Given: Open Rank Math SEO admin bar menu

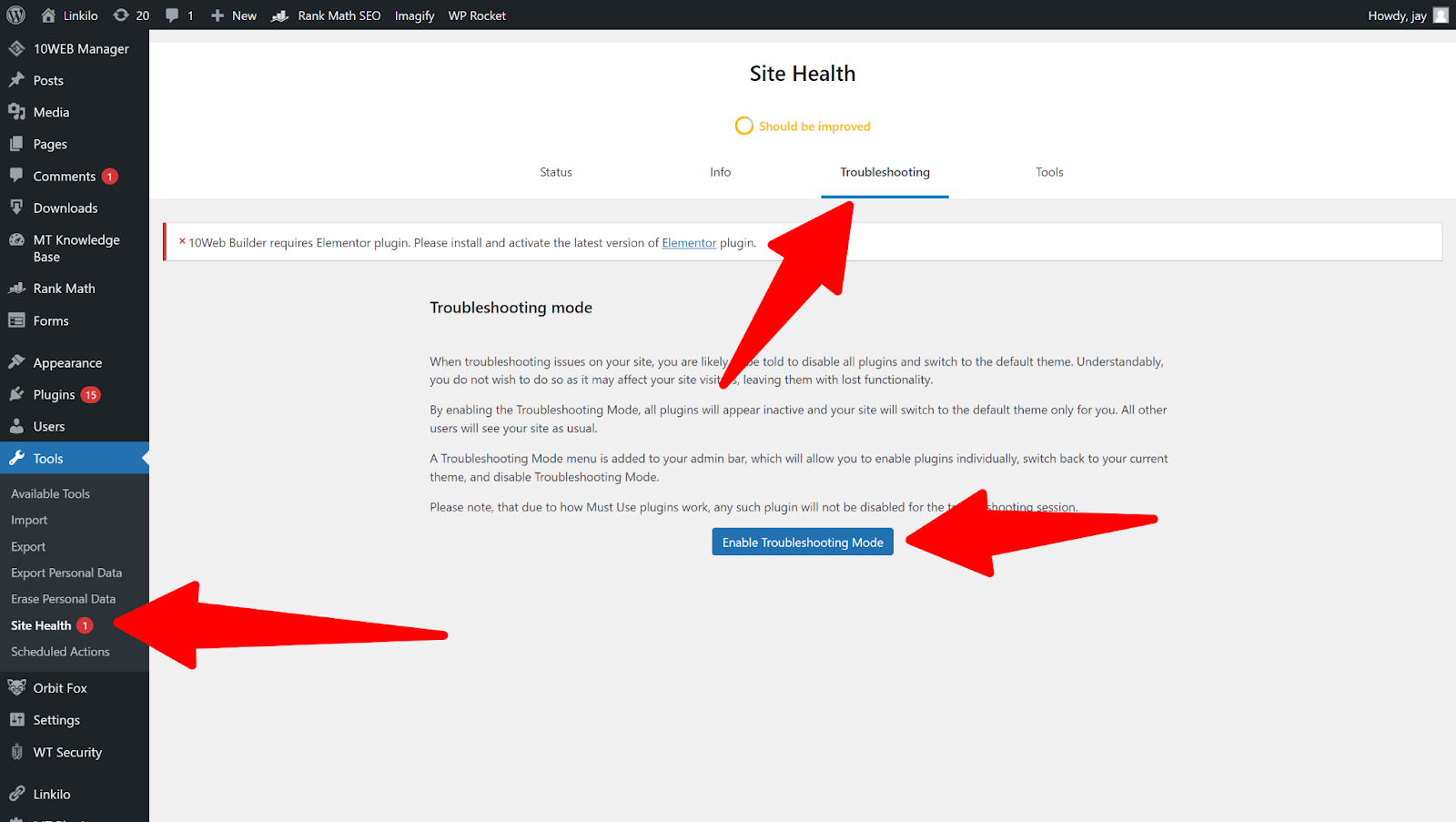Looking at the screenshot, I should 326,15.
